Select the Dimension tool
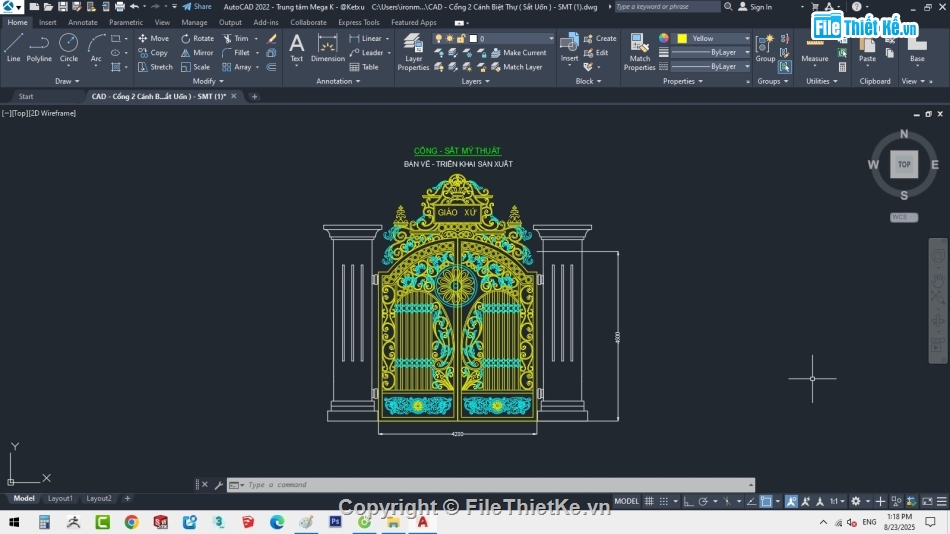Viewport: 950px width, 534px height. coord(327,48)
